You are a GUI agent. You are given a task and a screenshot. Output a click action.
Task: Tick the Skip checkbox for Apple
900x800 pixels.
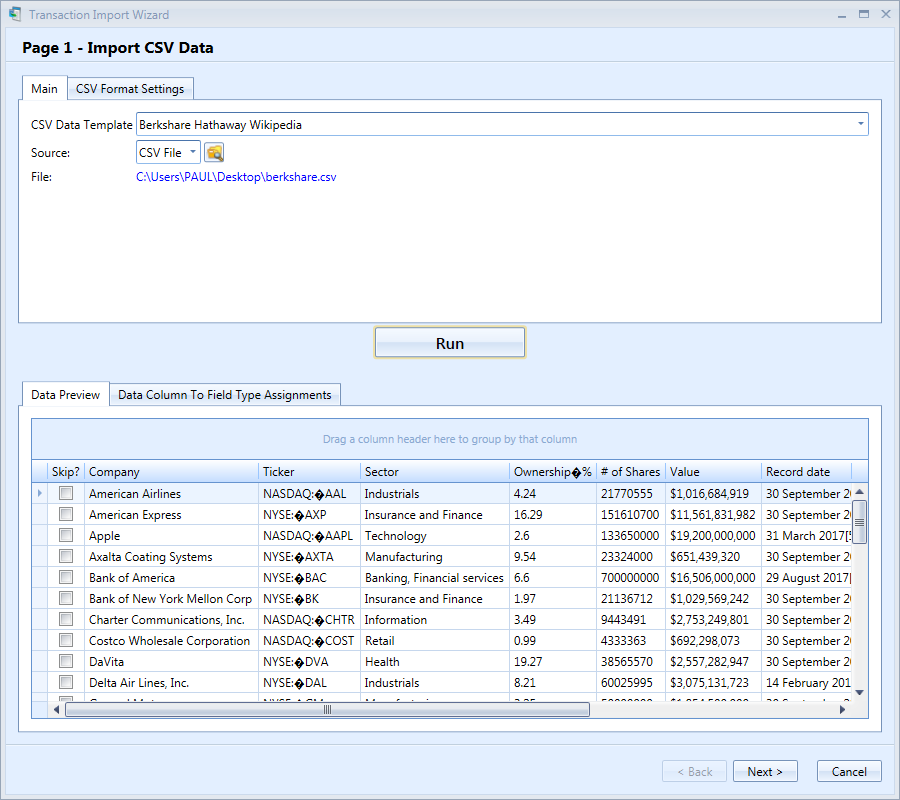click(66, 535)
